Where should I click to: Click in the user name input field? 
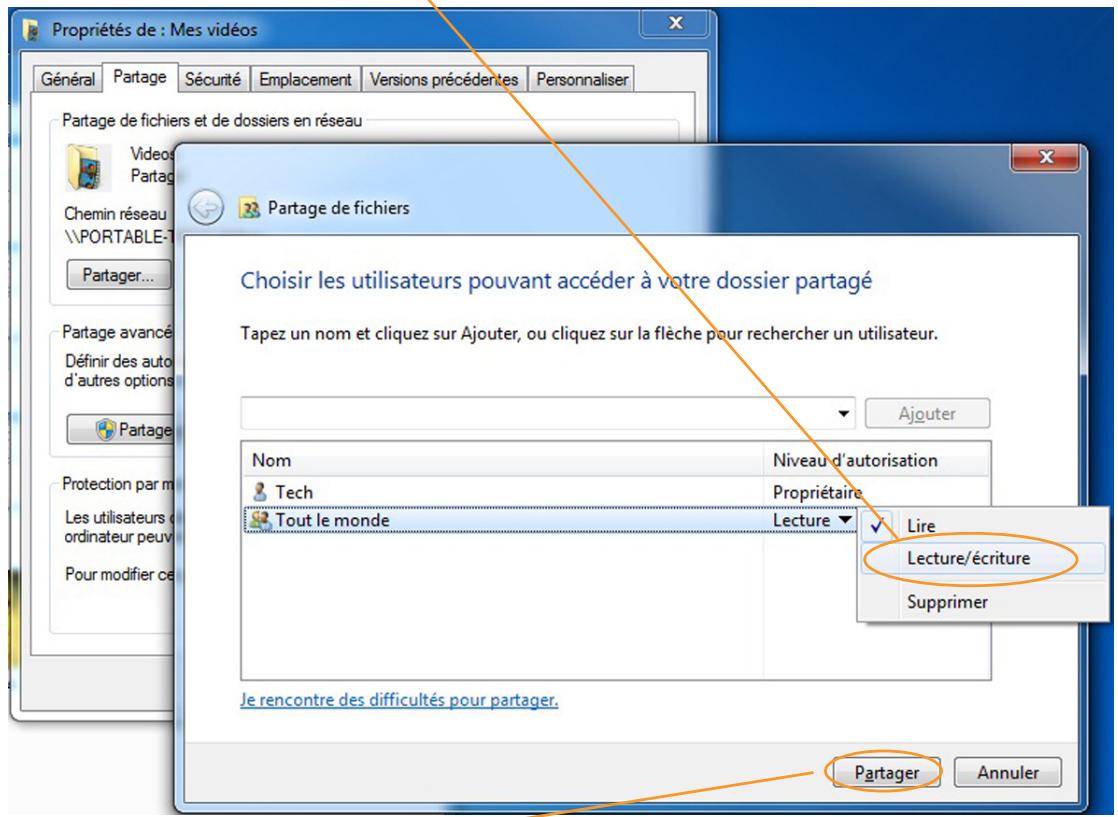click(538, 413)
